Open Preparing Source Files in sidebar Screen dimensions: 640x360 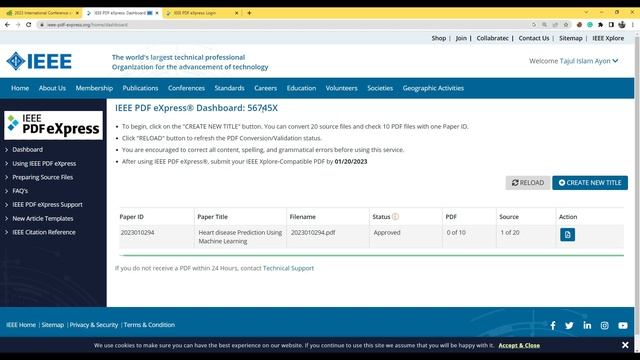pyautogui.click(x=42, y=177)
